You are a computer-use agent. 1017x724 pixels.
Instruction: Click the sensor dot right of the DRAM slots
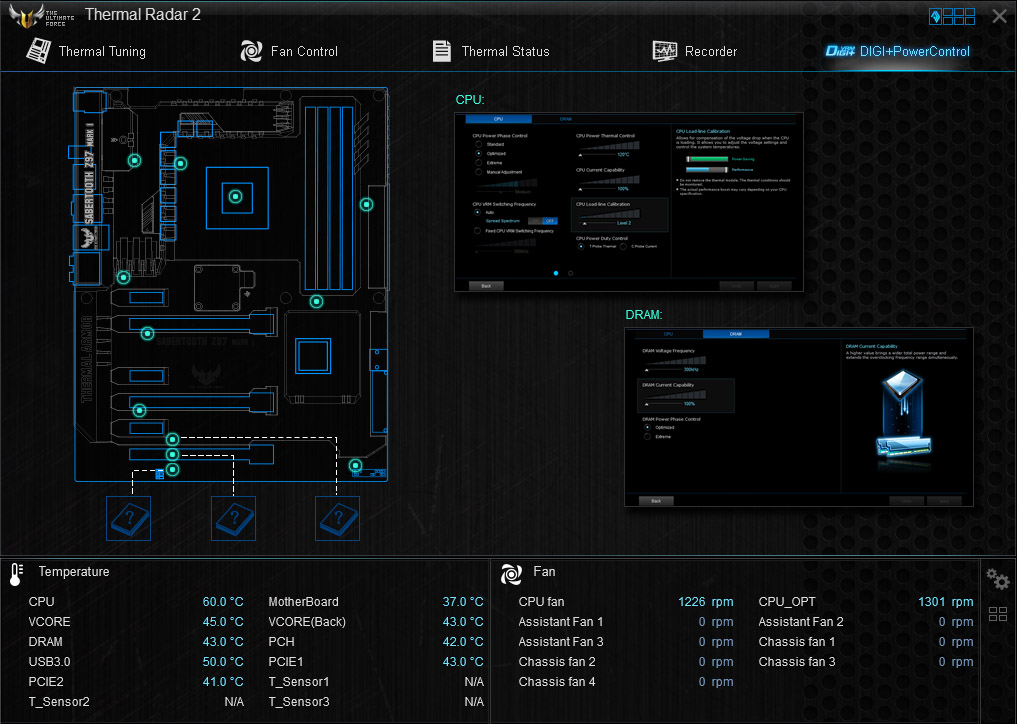tap(366, 204)
